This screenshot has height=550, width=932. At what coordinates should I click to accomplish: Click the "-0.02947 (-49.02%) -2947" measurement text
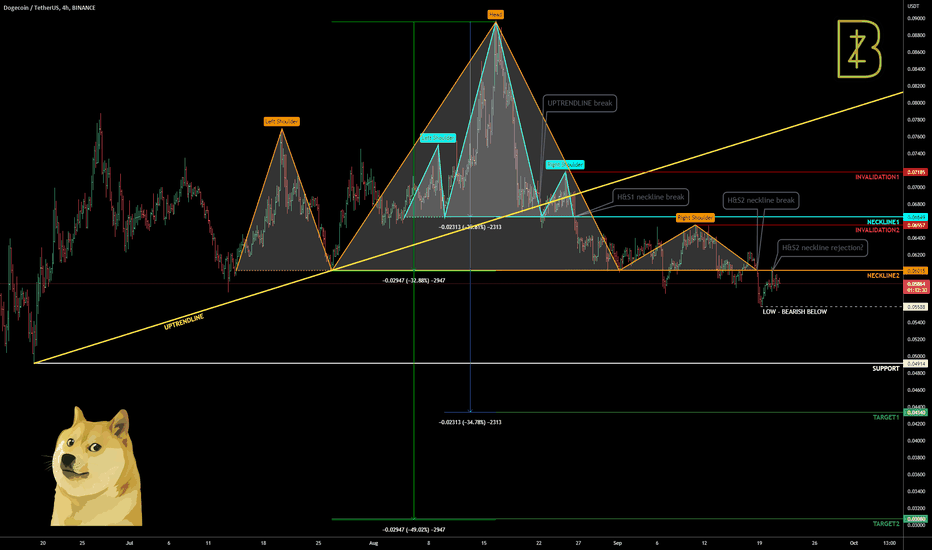coord(414,529)
